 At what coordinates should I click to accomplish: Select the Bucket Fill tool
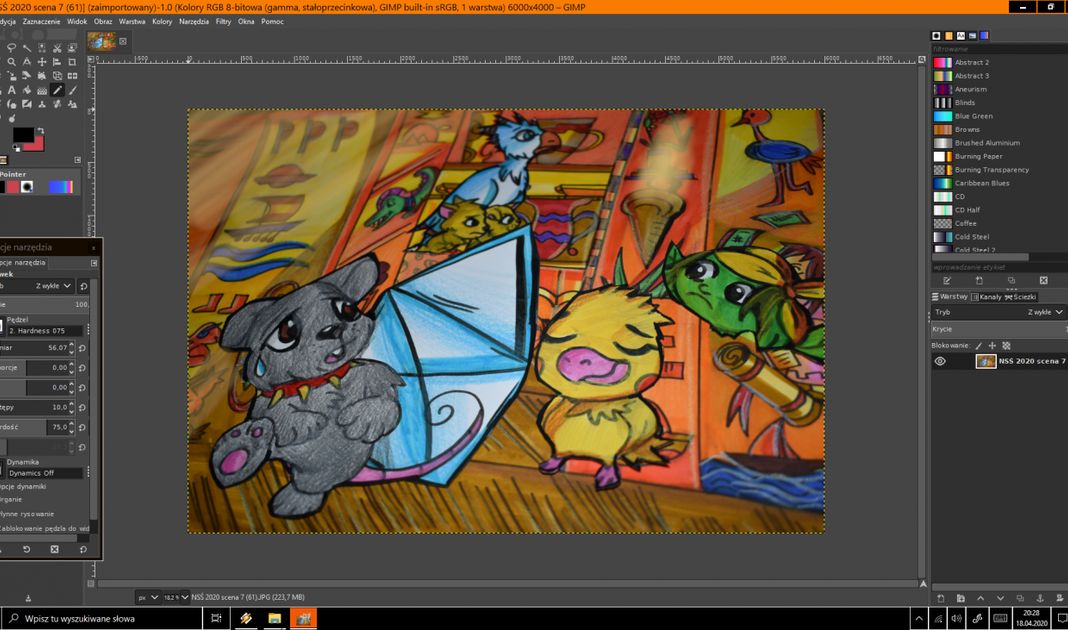27,90
